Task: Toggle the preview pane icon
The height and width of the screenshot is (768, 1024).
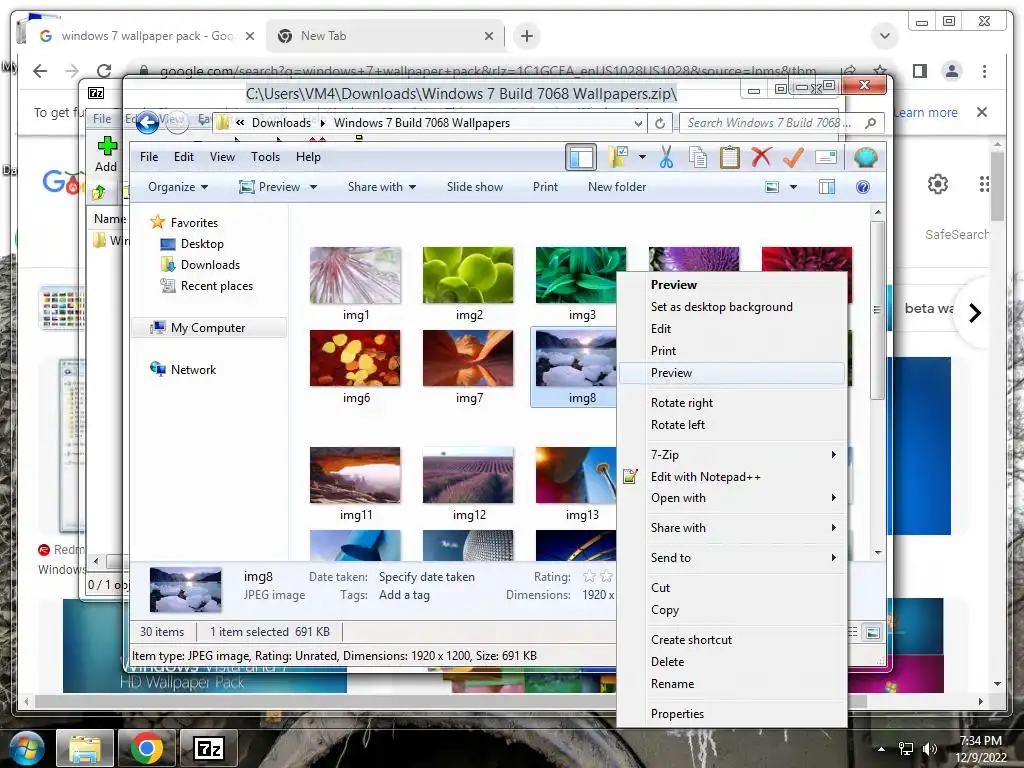Action: (x=827, y=187)
